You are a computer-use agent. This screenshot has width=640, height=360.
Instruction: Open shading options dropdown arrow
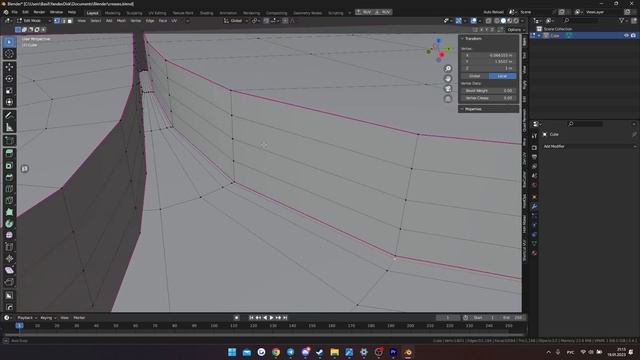pyautogui.click(x=522, y=21)
